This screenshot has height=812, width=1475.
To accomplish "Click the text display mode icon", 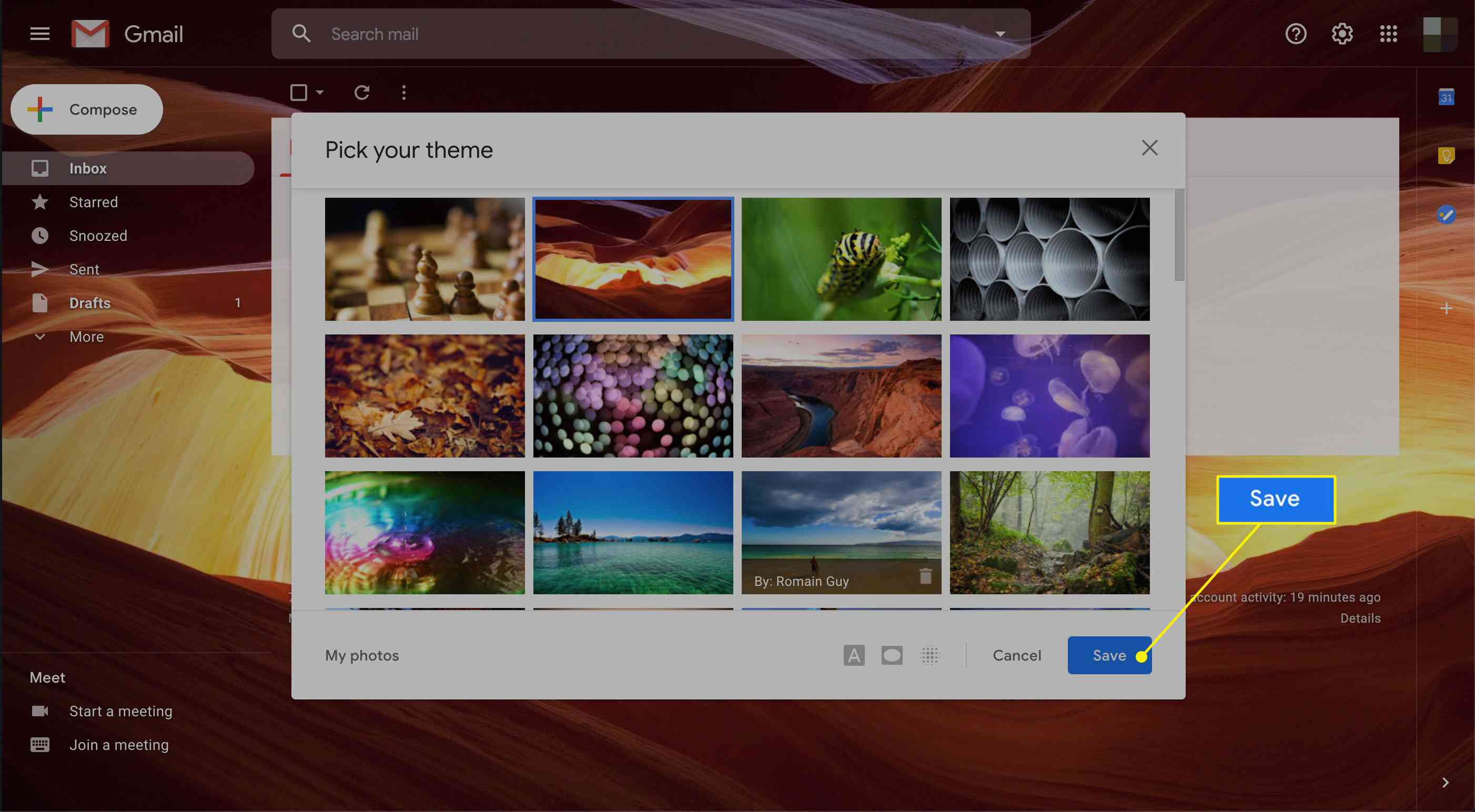I will click(854, 655).
